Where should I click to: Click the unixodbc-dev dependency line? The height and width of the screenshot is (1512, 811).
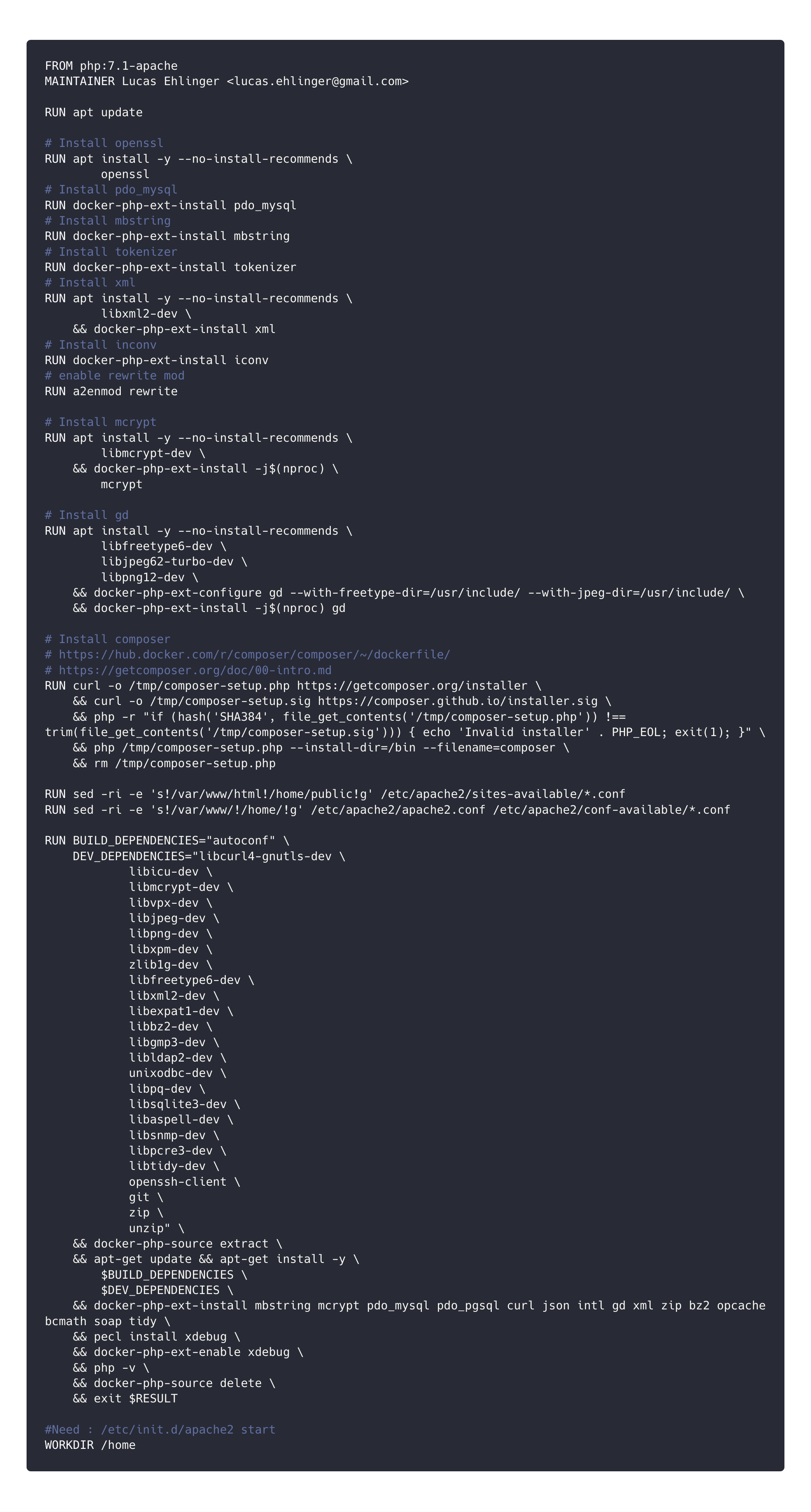177,1074
